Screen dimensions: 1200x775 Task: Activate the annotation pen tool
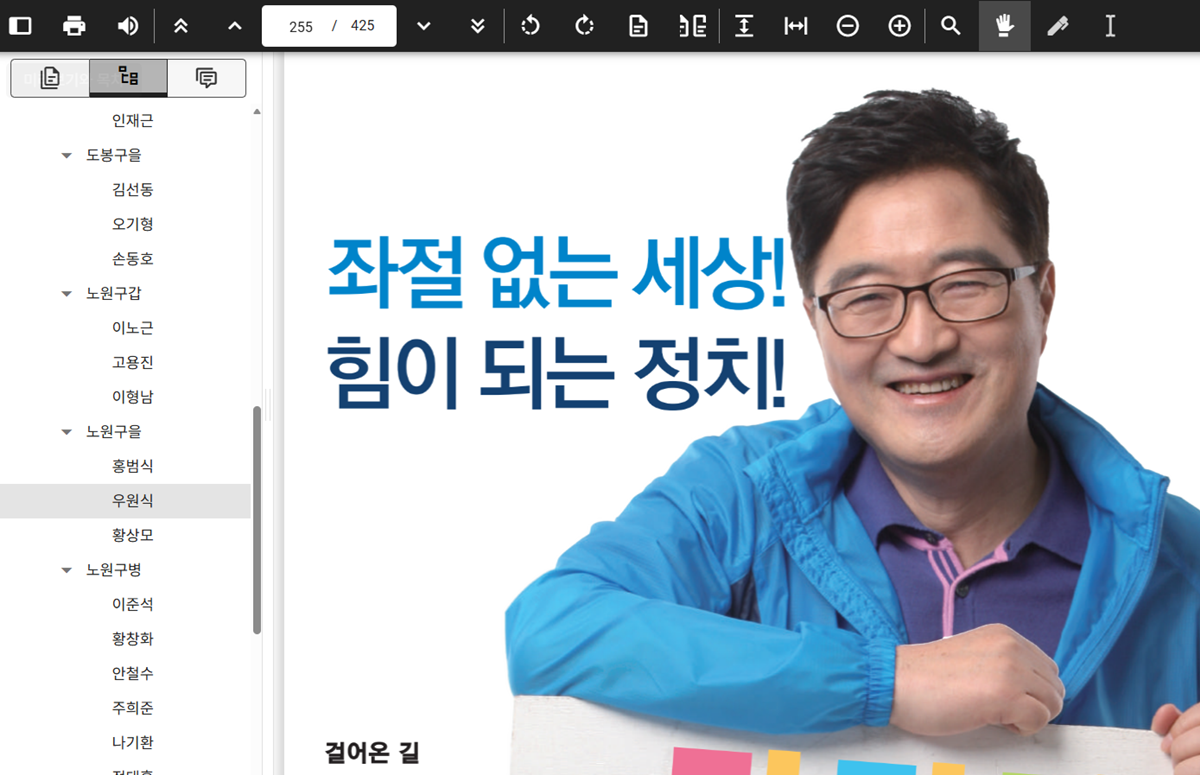[1057, 26]
